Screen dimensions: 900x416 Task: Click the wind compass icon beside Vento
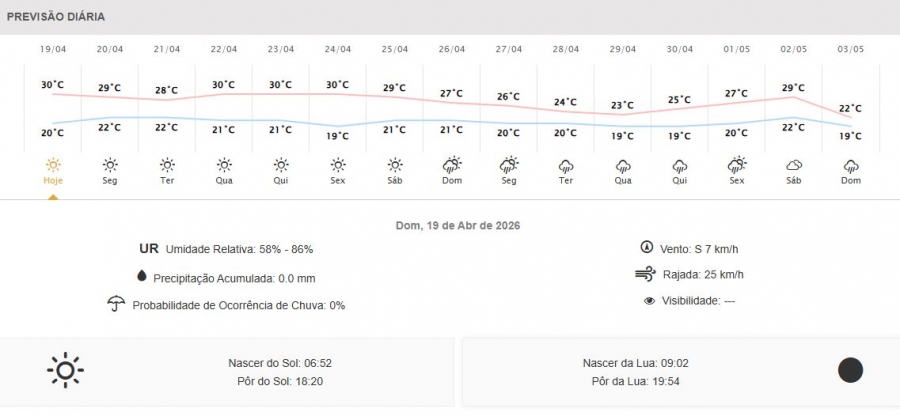[x=646, y=248]
